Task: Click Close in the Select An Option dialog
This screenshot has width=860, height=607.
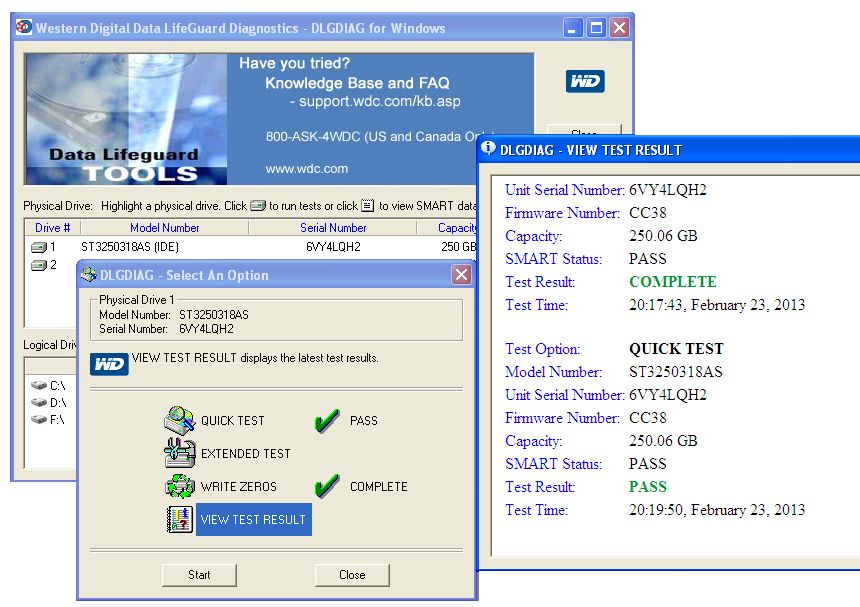Action: pyautogui.click(x=352, y=575)
